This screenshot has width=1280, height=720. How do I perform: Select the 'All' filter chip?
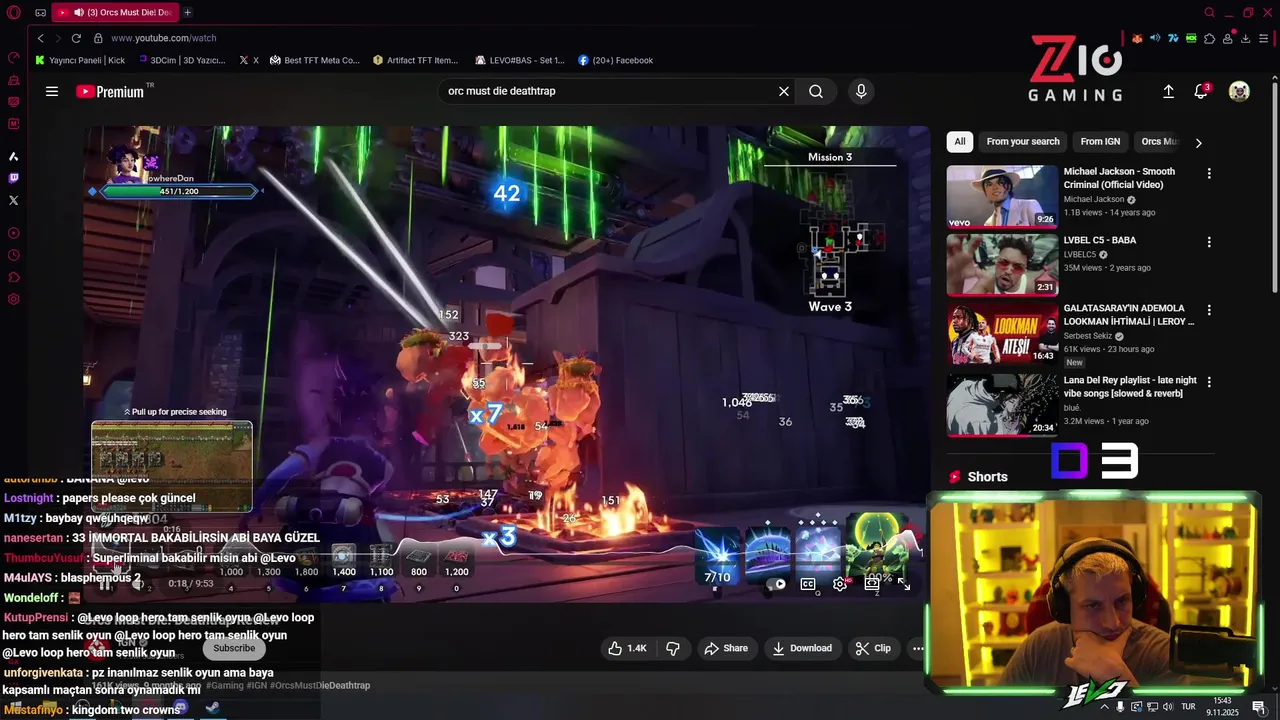coord(959,142)
